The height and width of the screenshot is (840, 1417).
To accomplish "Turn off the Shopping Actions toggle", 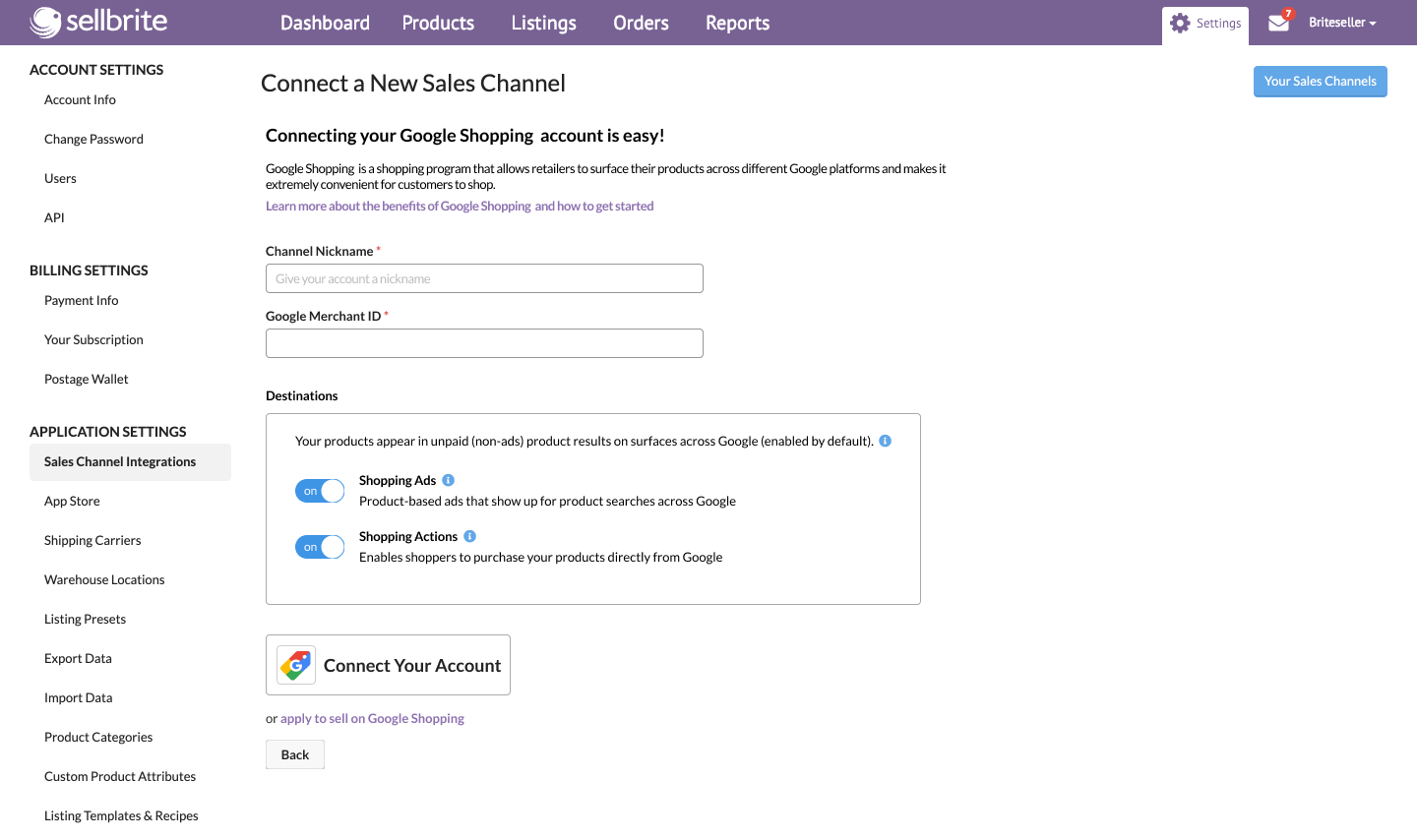I will (320, 547).
